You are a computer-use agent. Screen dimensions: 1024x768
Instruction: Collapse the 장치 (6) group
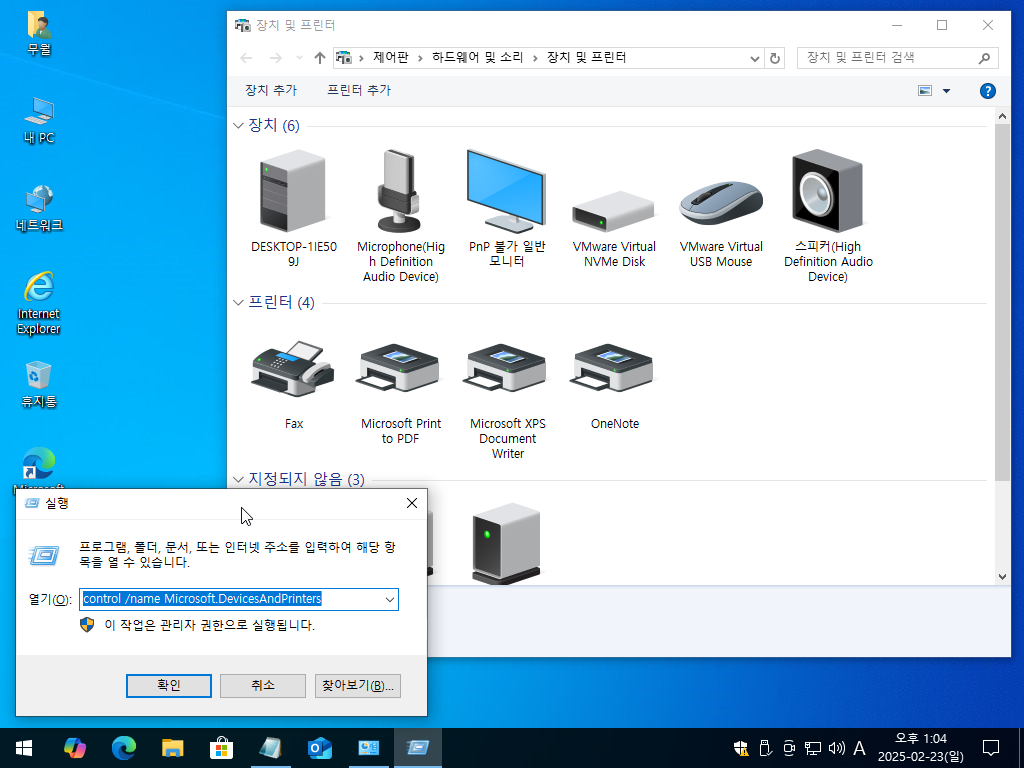(238, 125)
